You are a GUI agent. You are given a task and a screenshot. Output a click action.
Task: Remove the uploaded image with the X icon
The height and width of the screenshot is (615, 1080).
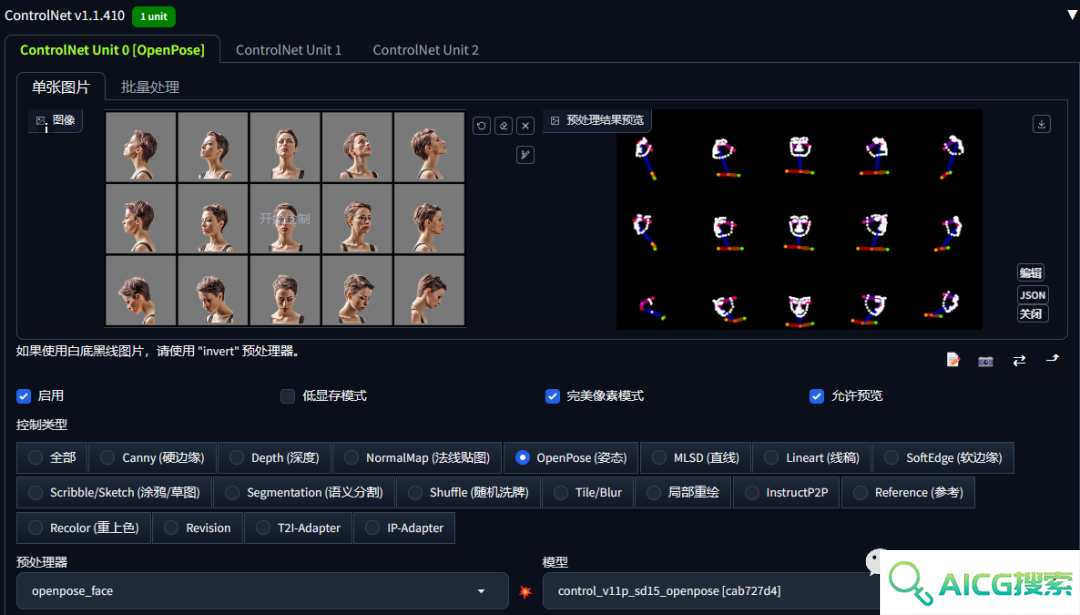(x=526, y=125)
